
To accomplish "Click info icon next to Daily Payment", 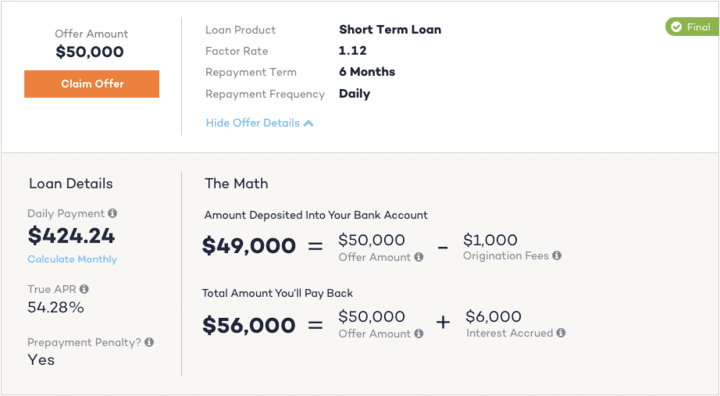I will [x=112, y=213].
